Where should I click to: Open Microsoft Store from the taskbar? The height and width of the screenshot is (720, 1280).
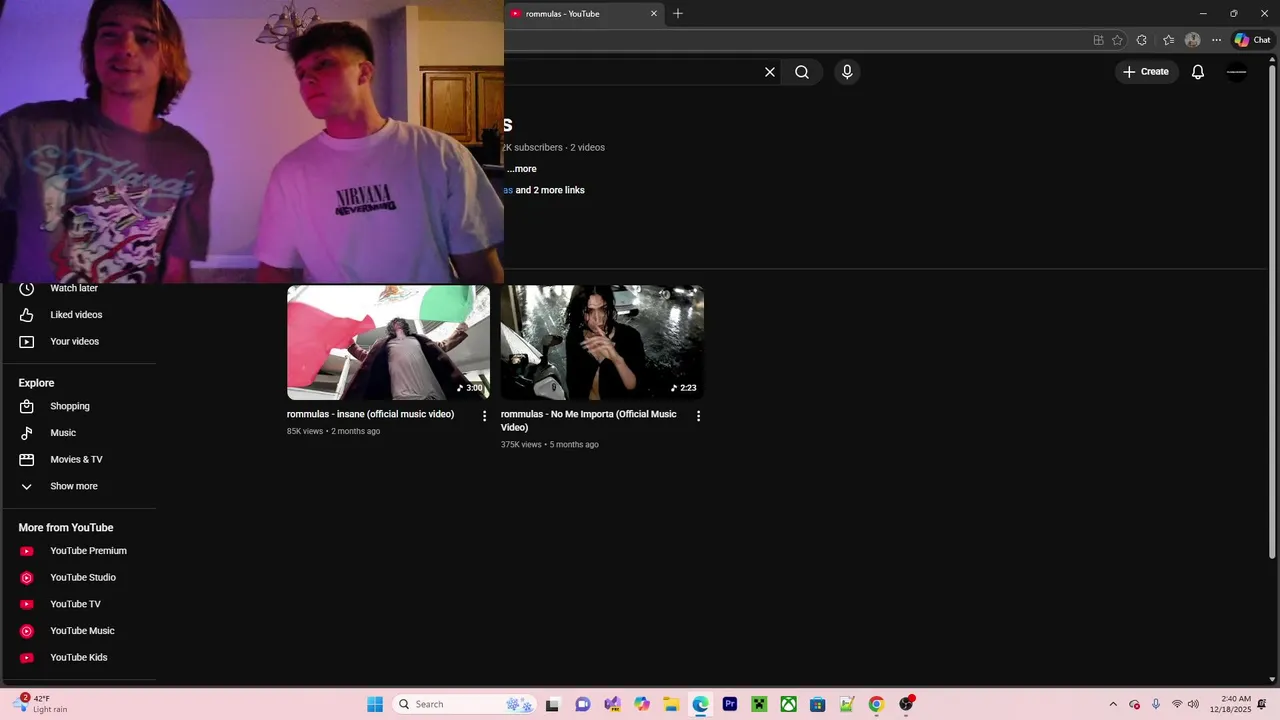click(817, 704)
